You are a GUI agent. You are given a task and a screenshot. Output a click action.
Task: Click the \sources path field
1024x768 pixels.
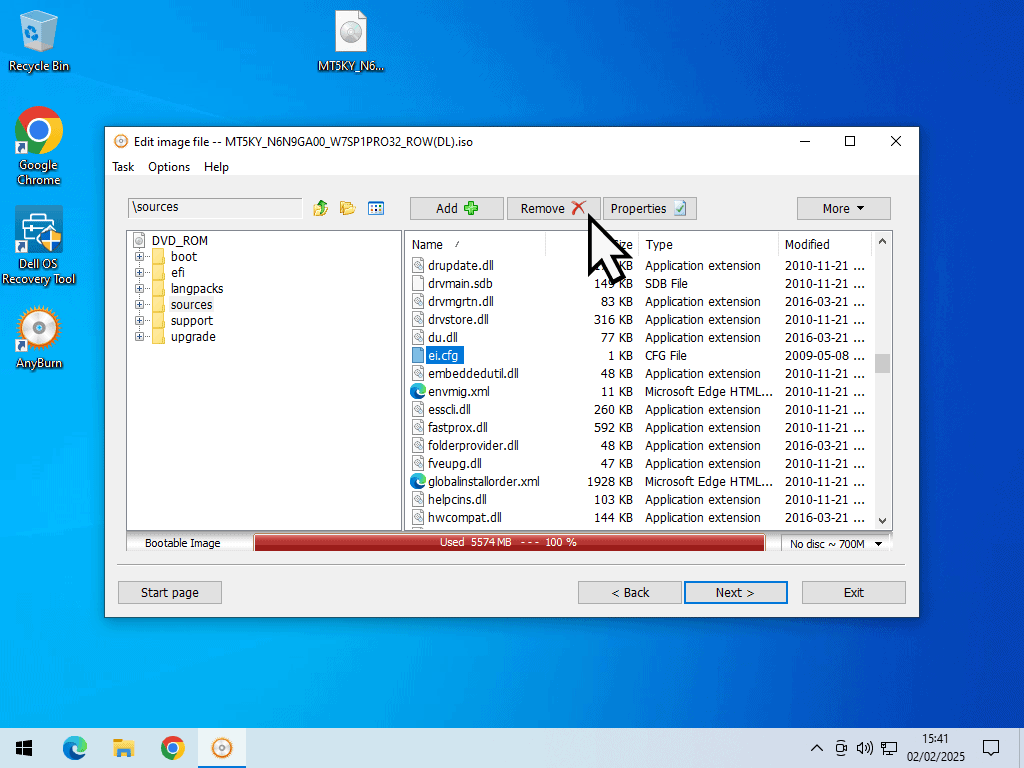[215, 208]
